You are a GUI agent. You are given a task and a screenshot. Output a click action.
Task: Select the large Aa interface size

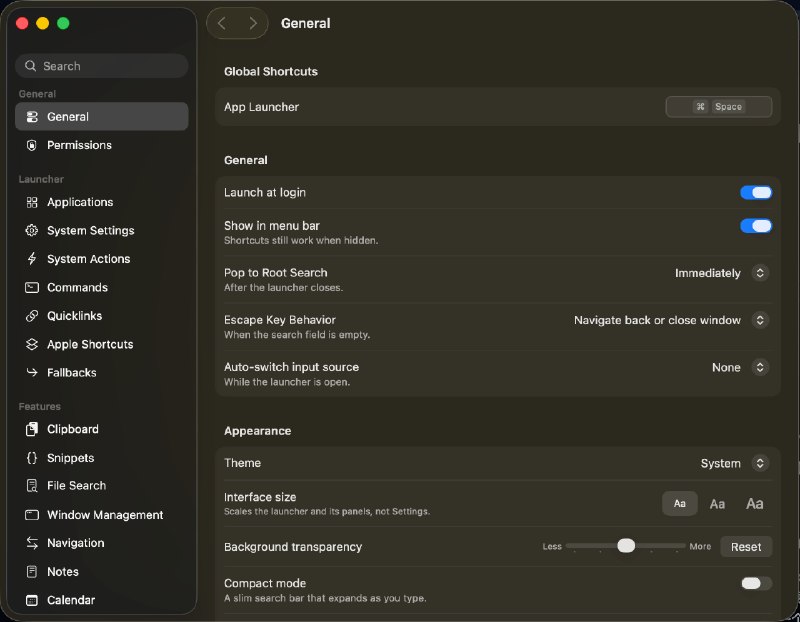click(755, 504)
